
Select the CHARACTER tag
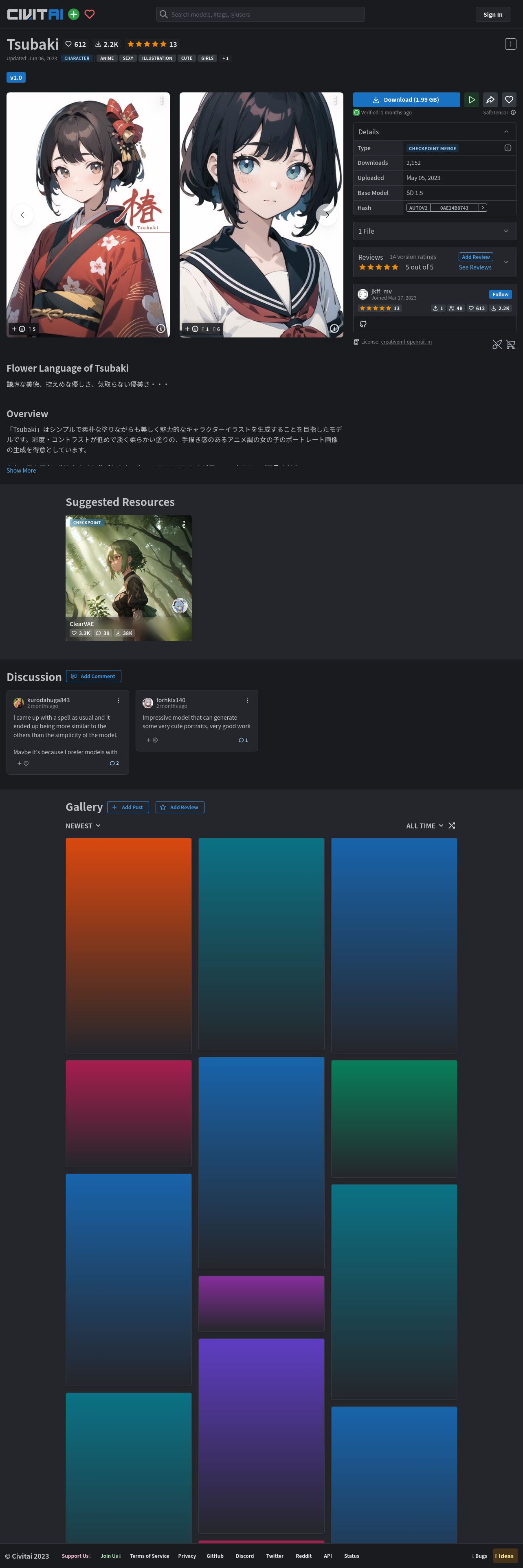77,59
